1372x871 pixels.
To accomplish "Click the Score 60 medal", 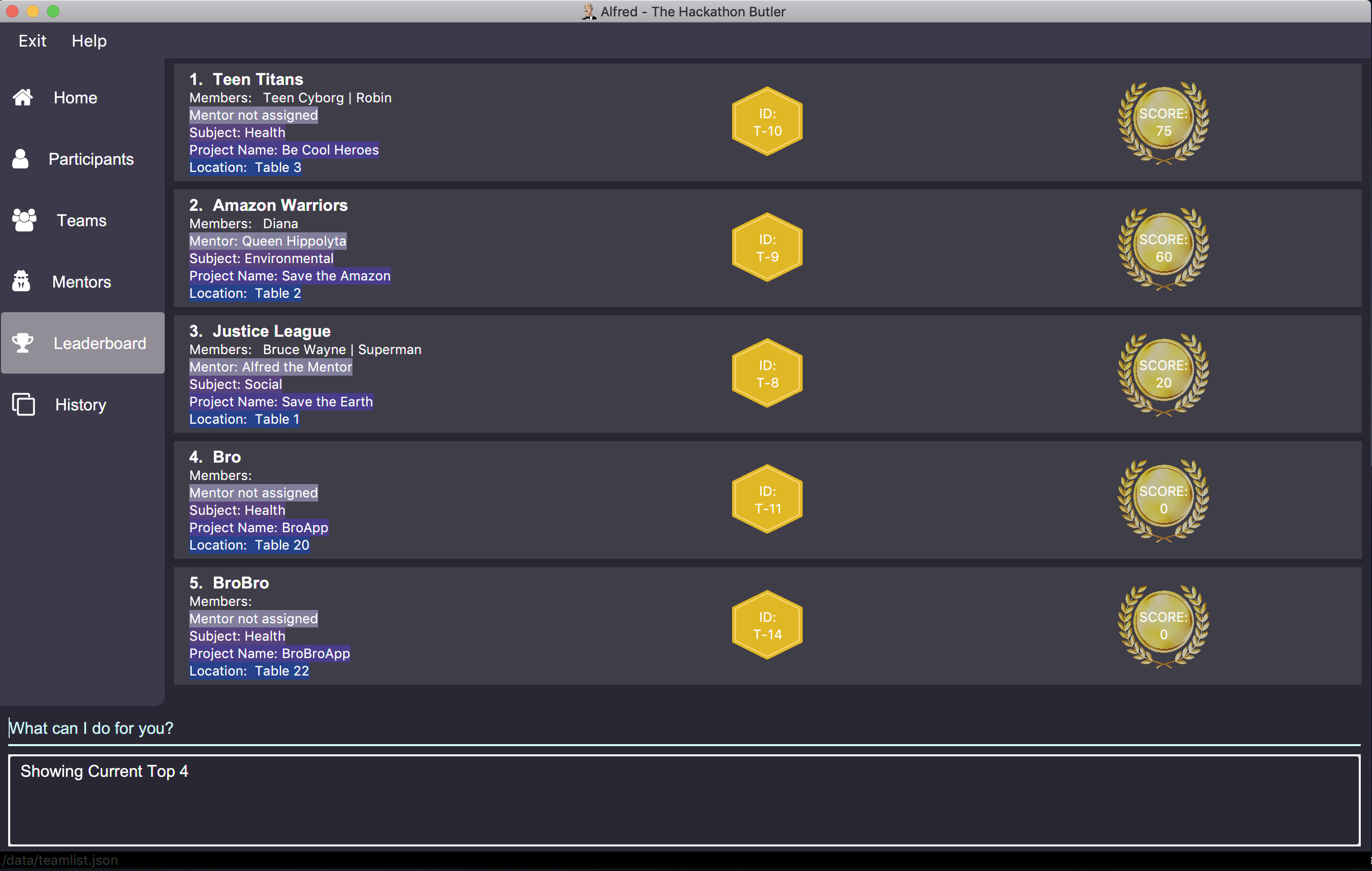I will click(x=1163, y=249).
